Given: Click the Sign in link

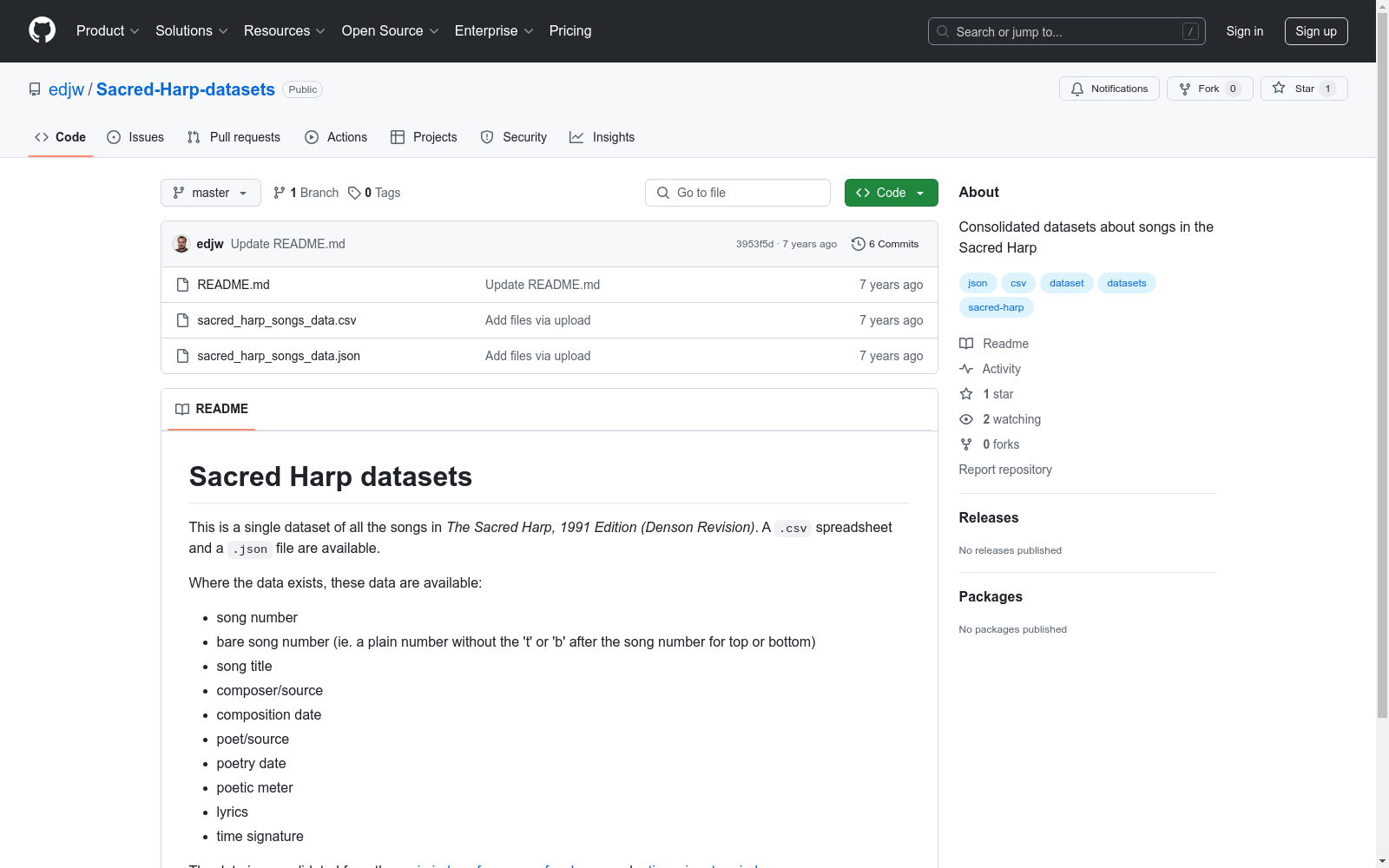Looking at the screenshot, I should (1245, 31).
